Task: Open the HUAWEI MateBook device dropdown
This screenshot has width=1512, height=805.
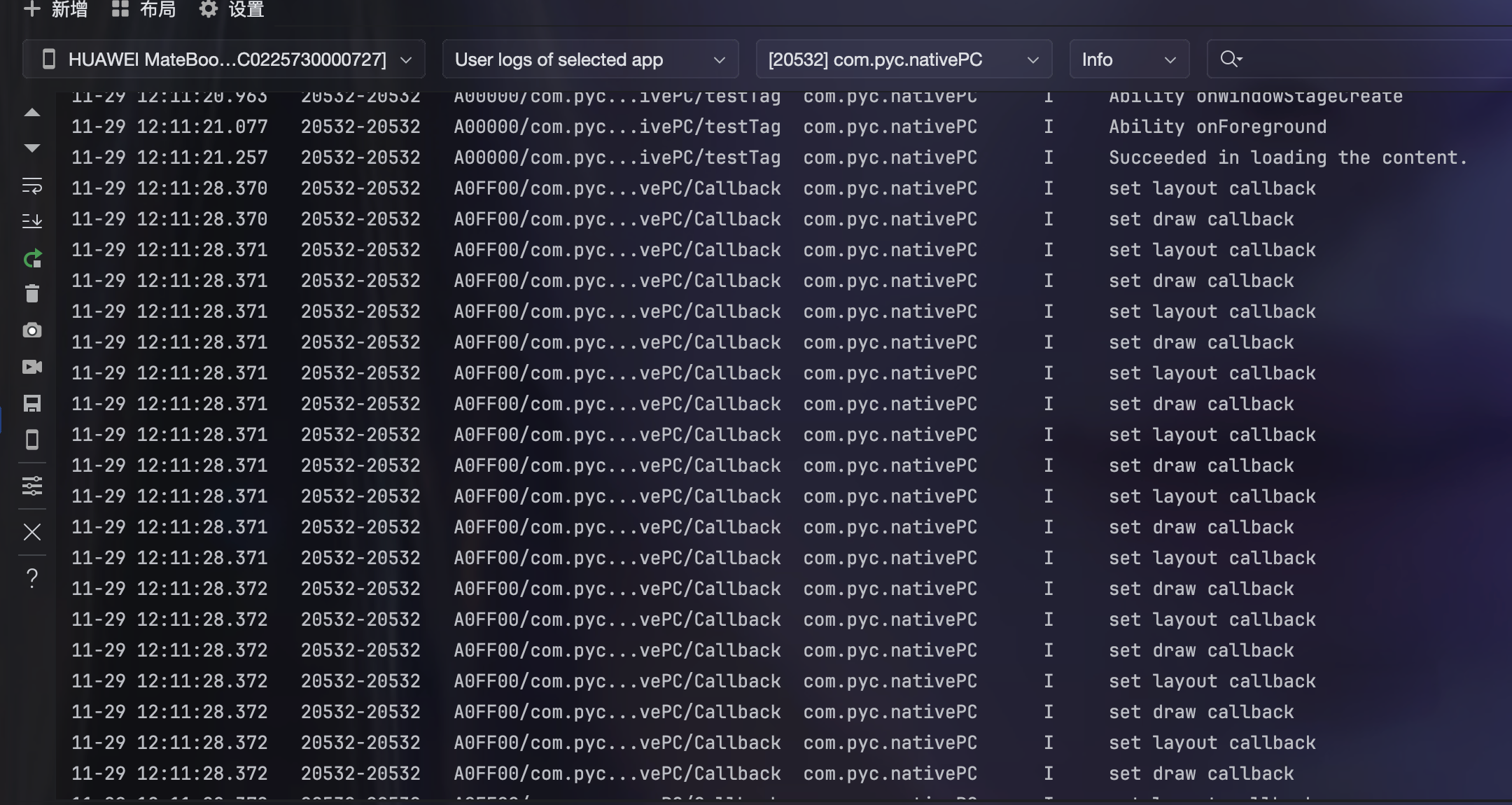Action: click(x=224, y=59)
